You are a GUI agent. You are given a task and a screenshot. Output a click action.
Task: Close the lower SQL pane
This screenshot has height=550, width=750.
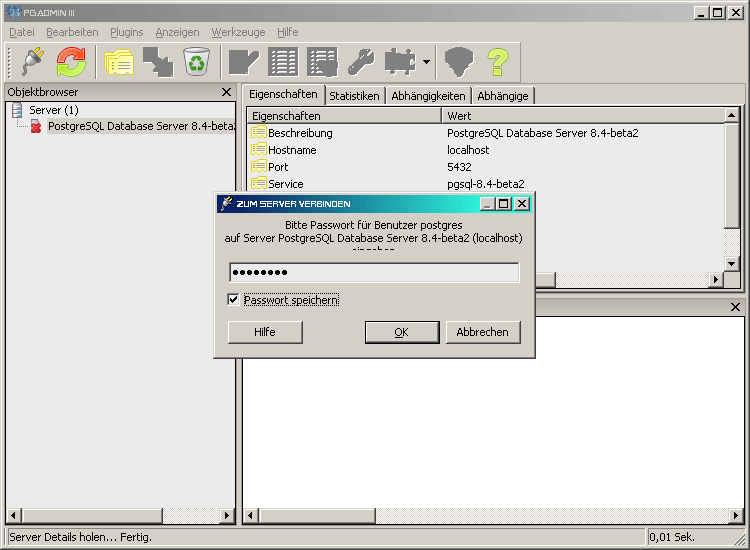pos(735,307)
